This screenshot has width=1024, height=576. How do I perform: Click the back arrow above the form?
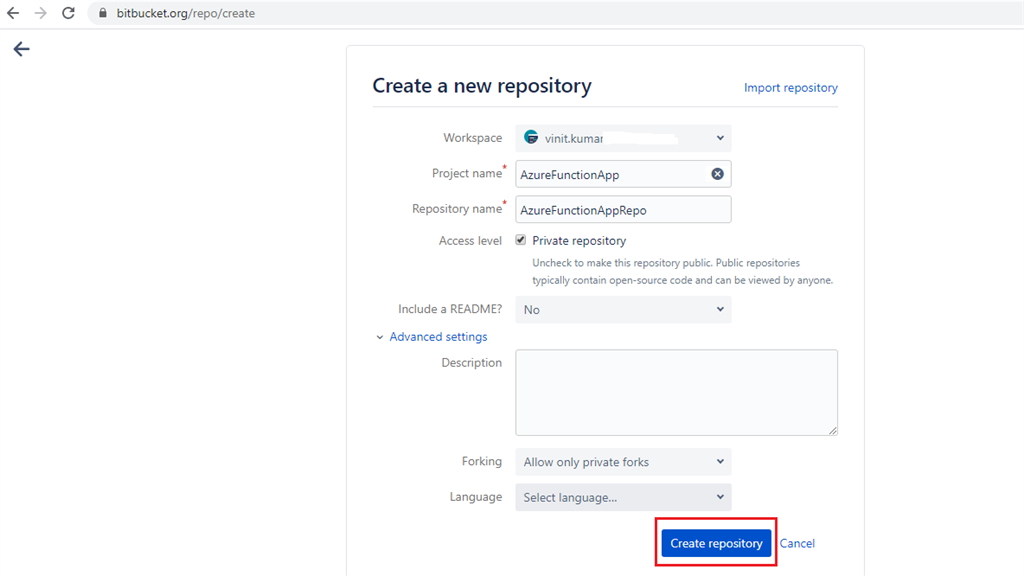(x=21, y=48)
